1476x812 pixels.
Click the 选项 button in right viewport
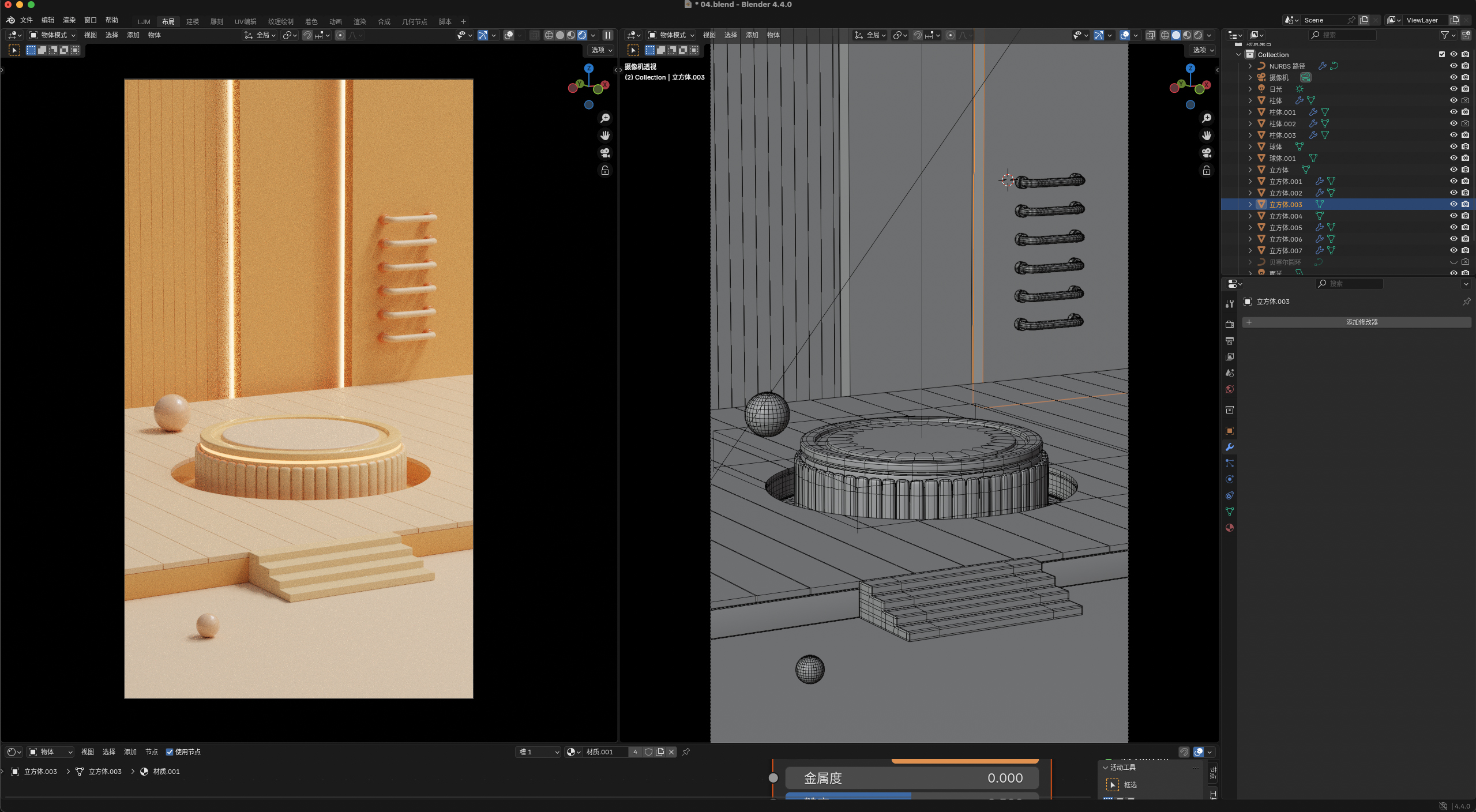coord(1203,50)
